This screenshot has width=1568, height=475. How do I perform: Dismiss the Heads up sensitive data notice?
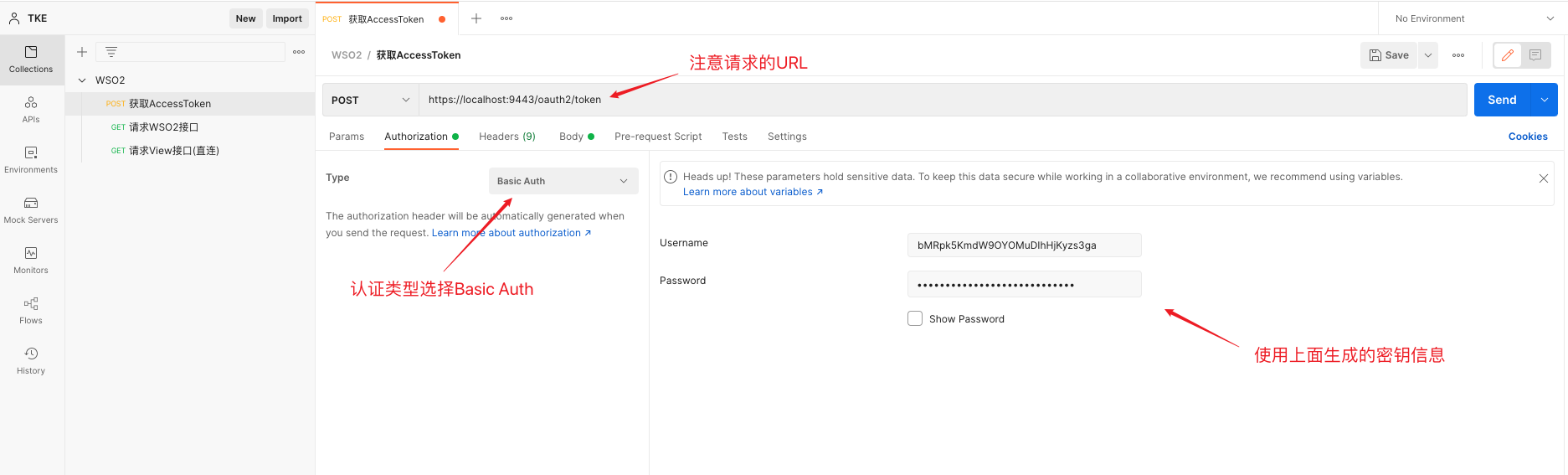click(1544, 178)
